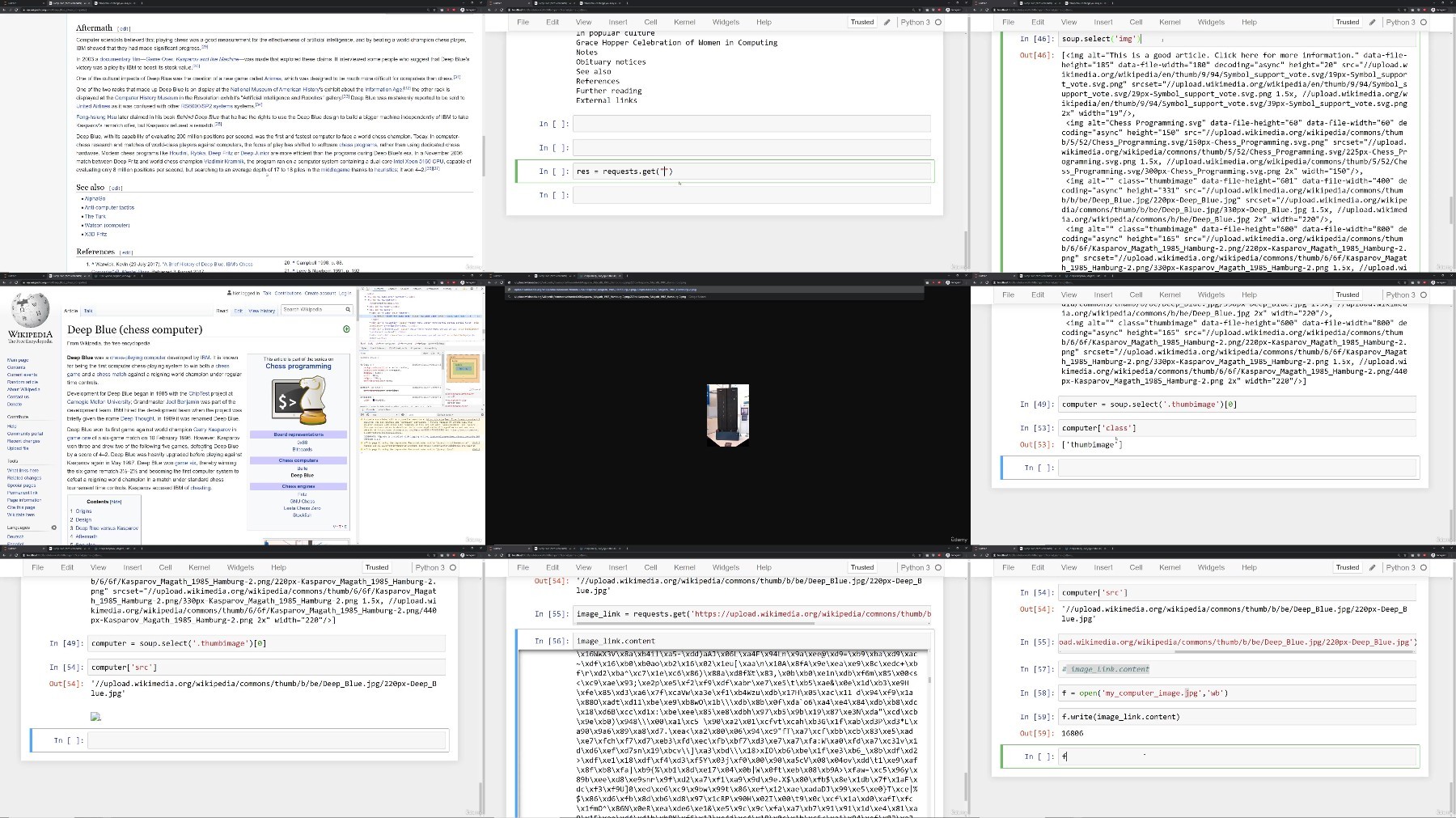Click the Wikipedia search magnifier icon
The width and height of the screenshot is (1456, 818).
[348, 310]
